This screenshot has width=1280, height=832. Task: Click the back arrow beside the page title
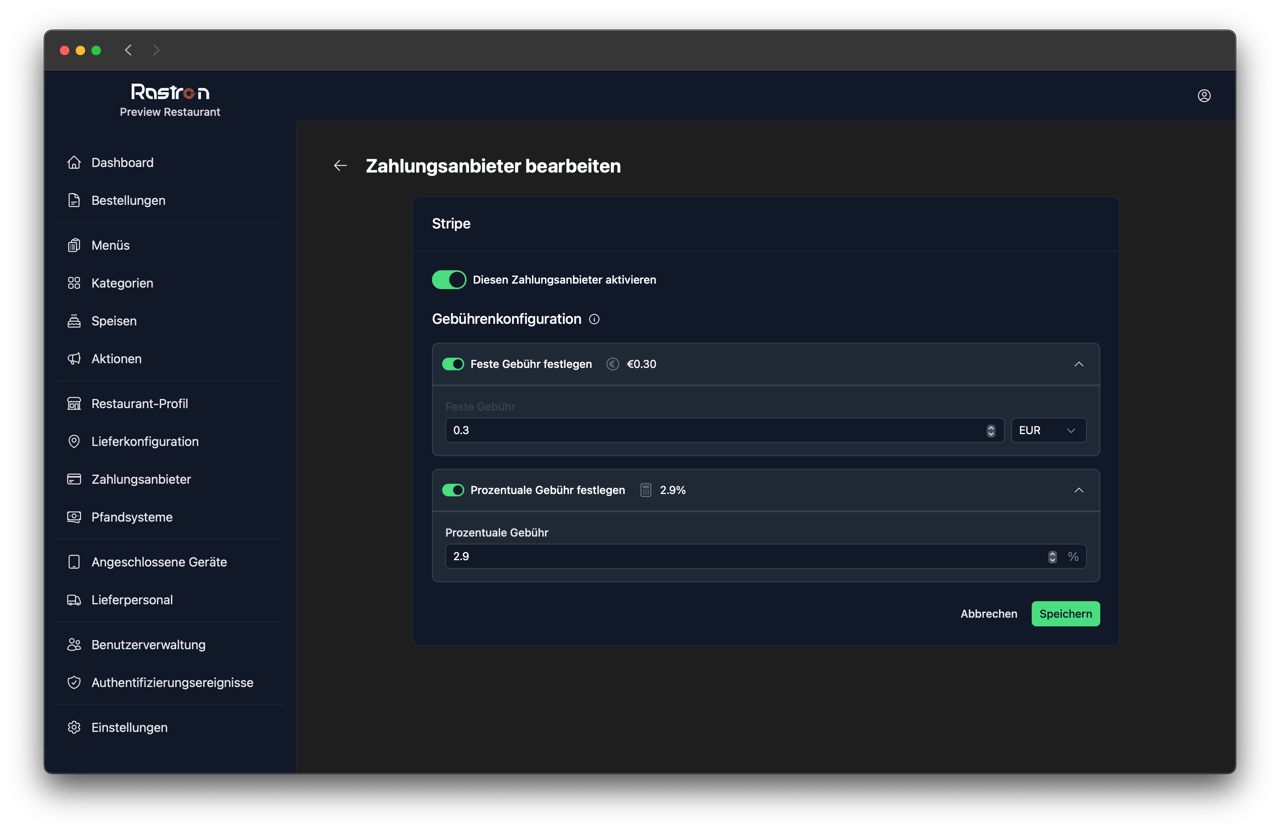(x=340, y=166)
